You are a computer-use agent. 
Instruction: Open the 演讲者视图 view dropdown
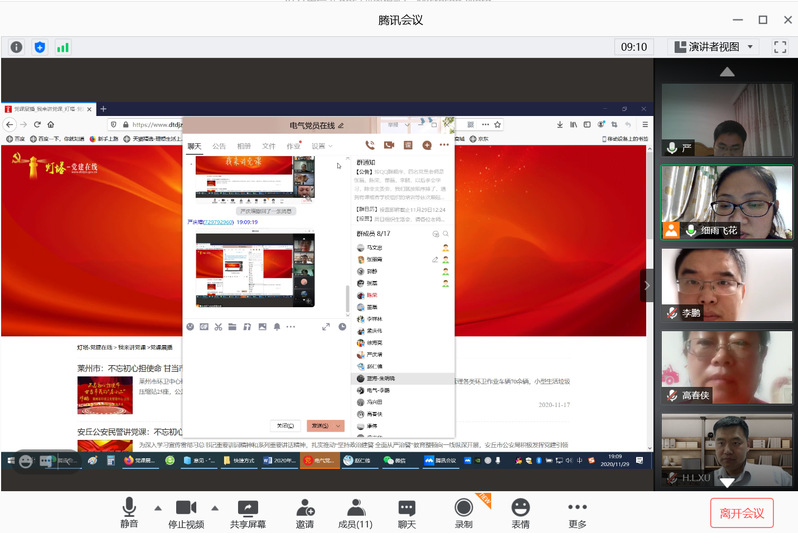[713, 46]
